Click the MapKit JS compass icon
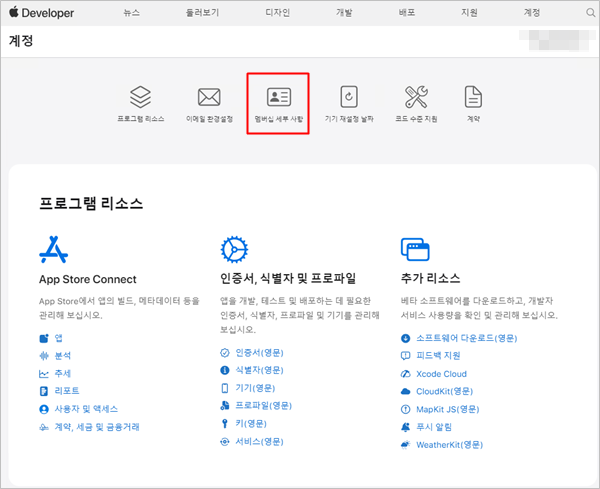Viewport: 600px width, 489px height. [405, 409]
